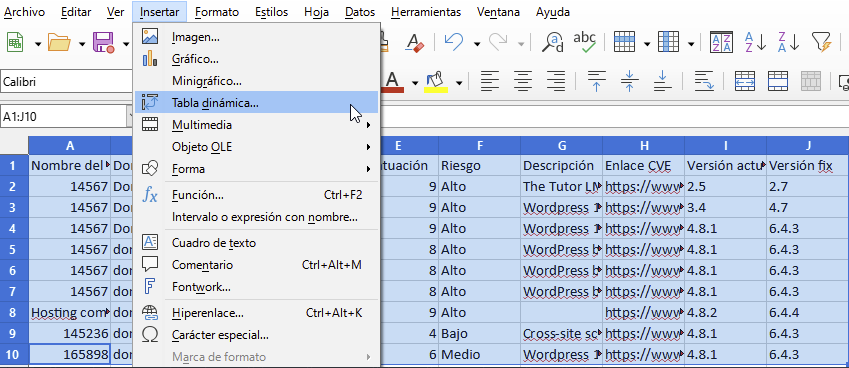
Task: Sort ascending with A-Z arrow icon
Action: tap(755, 42)
